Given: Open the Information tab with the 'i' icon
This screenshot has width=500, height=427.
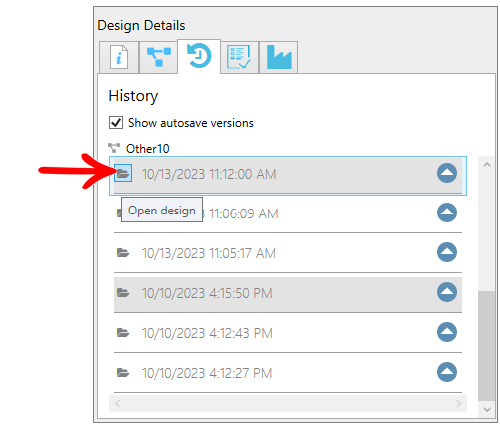Looking at the screenshot, I should tap(119, 57).
